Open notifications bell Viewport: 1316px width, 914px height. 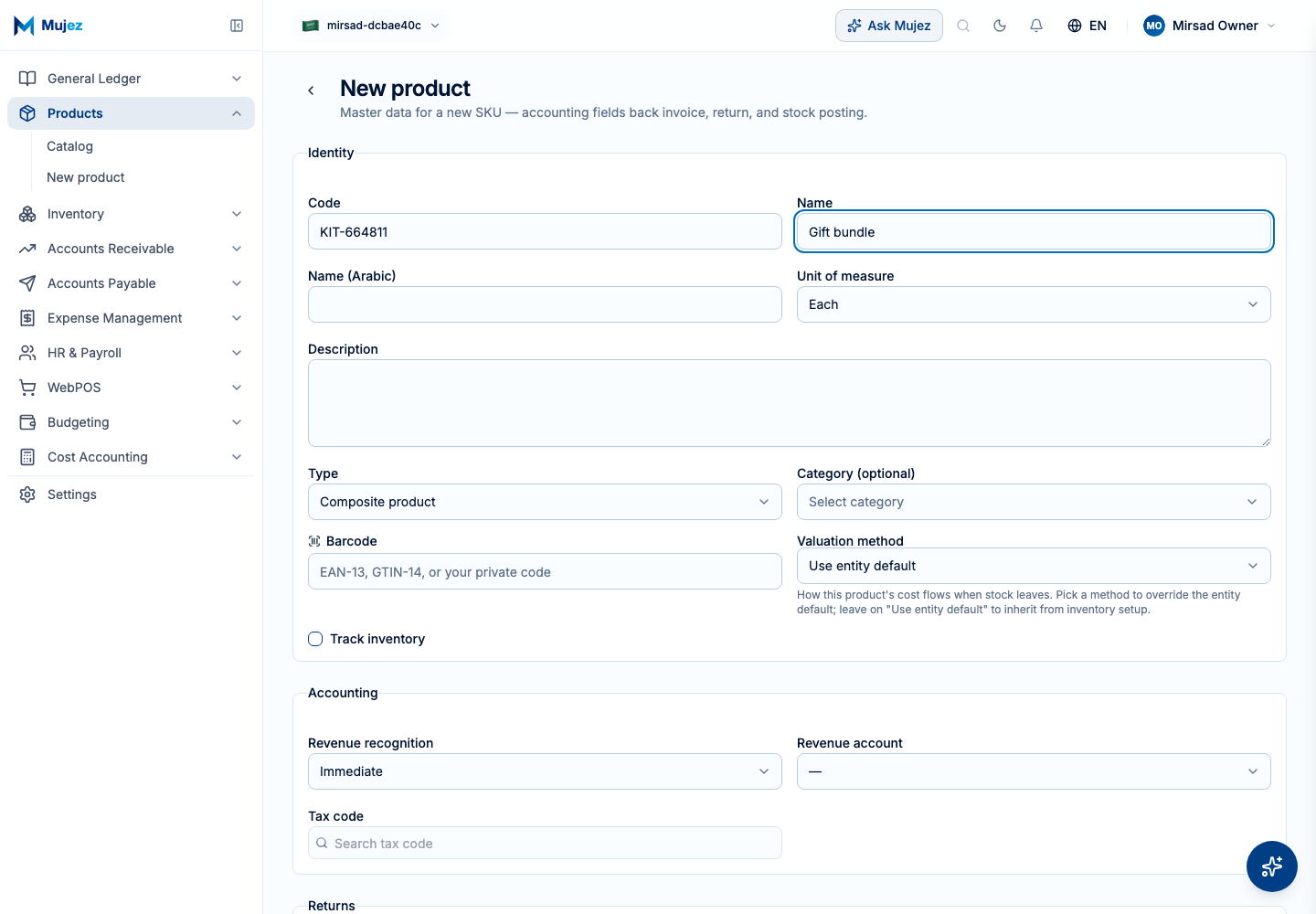[x=1036, y=26]
